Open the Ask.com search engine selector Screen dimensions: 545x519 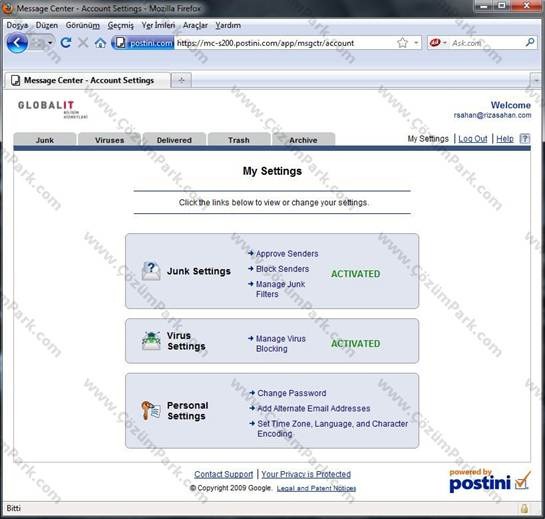[438, 43]
